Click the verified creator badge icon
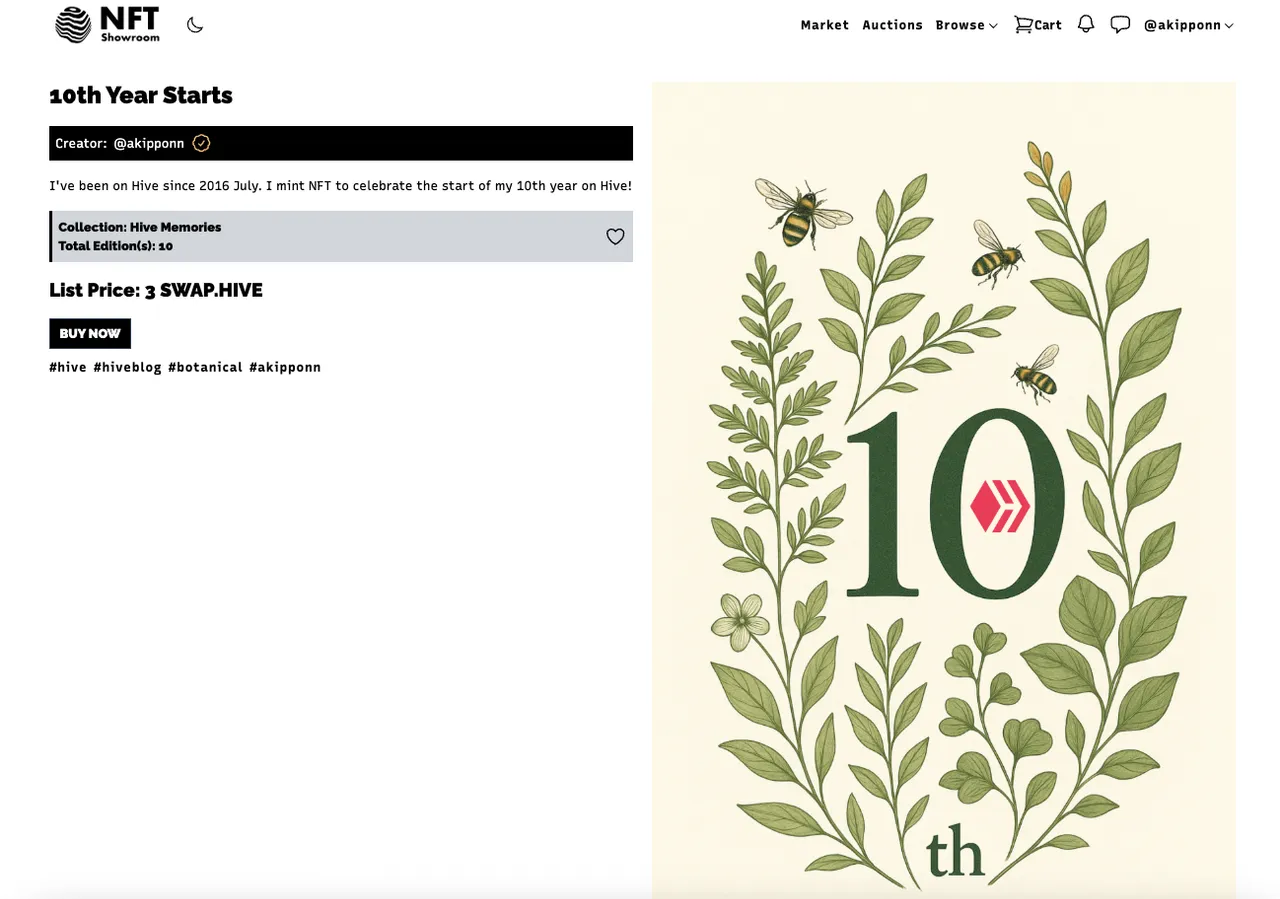 click(201, 143)
